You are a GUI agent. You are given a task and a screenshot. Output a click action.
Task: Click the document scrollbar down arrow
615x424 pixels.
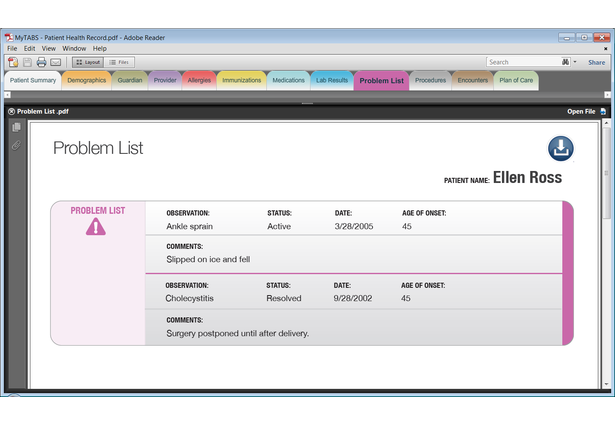click(x=606, y=384)
